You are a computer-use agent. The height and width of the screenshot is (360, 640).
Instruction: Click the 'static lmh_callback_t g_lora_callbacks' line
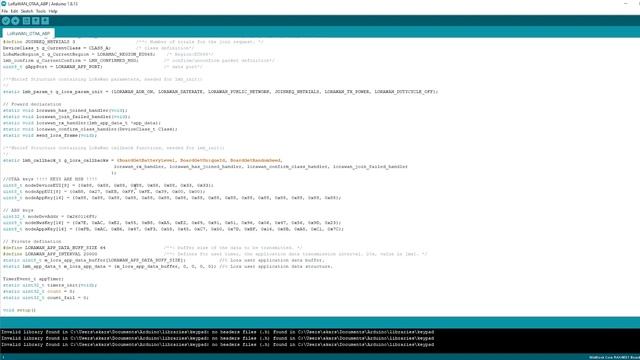[x=142, y=160]
